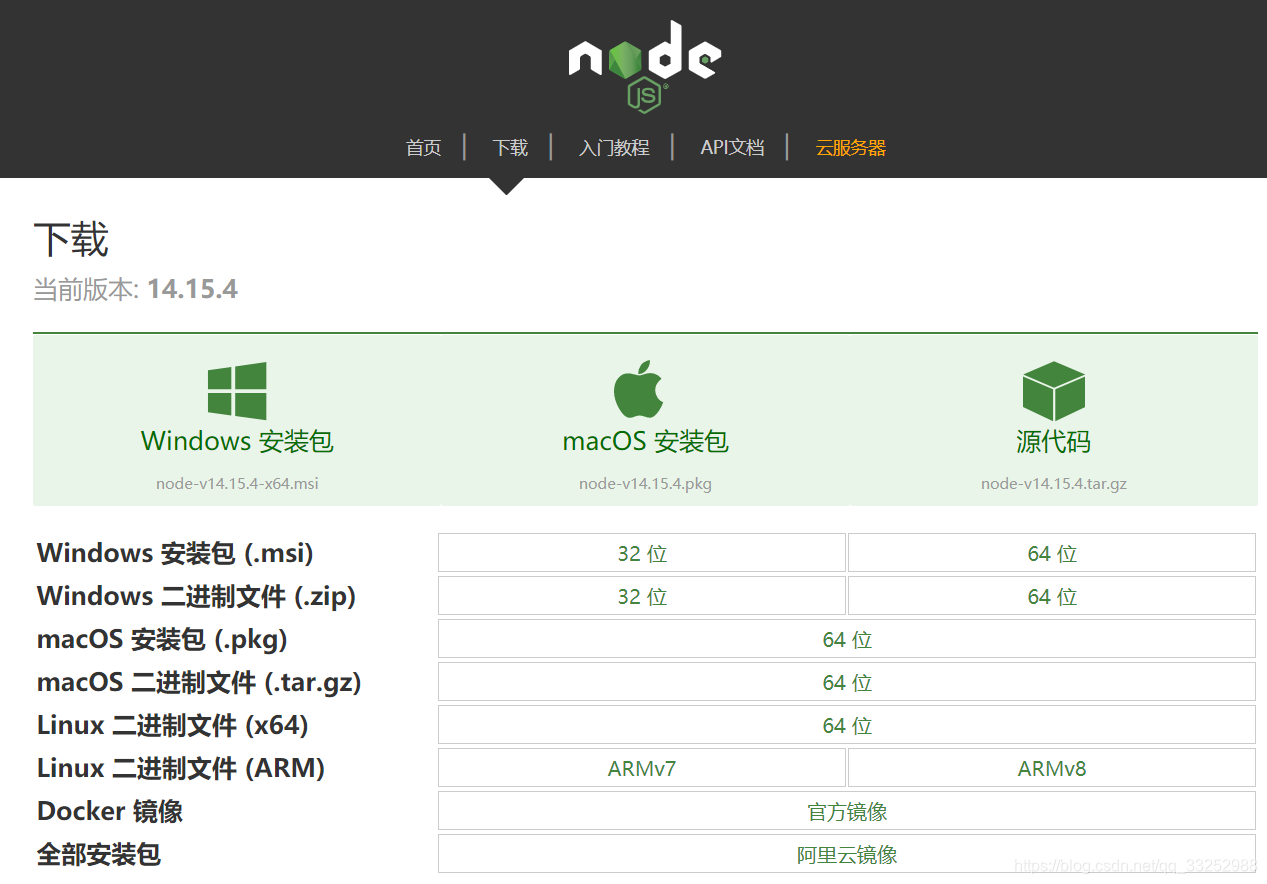
Task: Download node-v14.15.4-x64.msi file name
Action: click(x=237, y=484)
